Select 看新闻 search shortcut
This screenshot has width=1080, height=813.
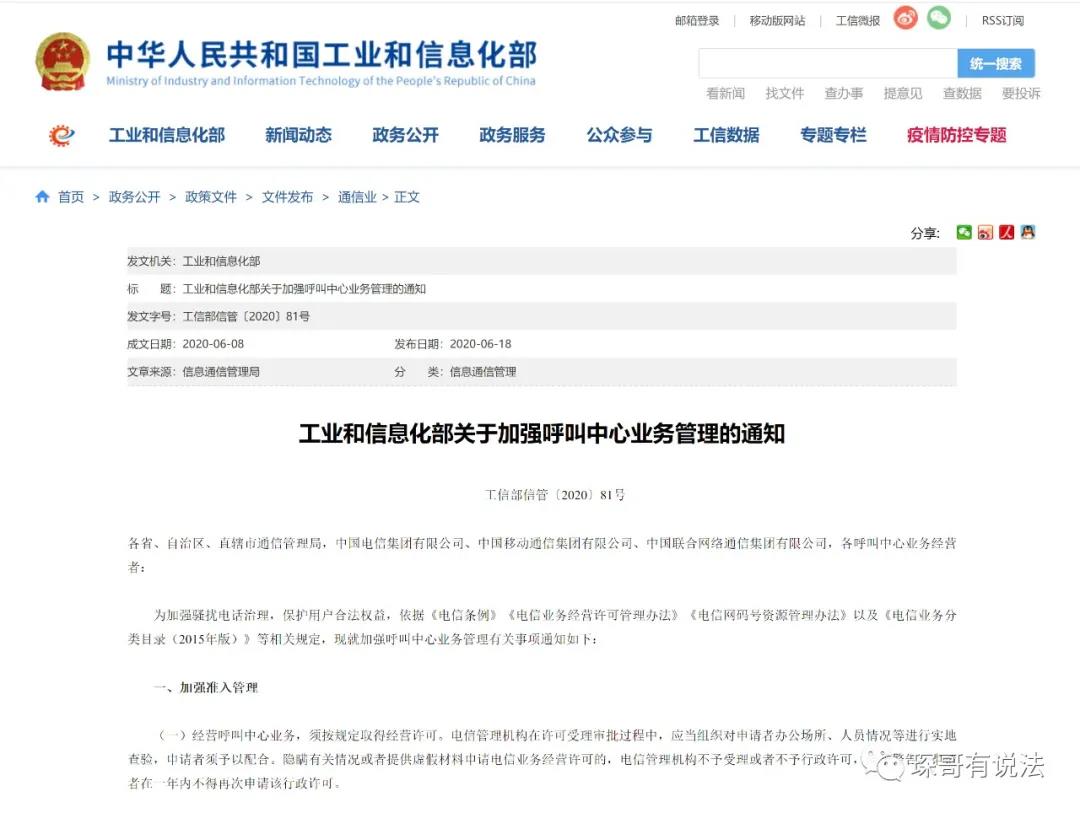tap(725, 93)
